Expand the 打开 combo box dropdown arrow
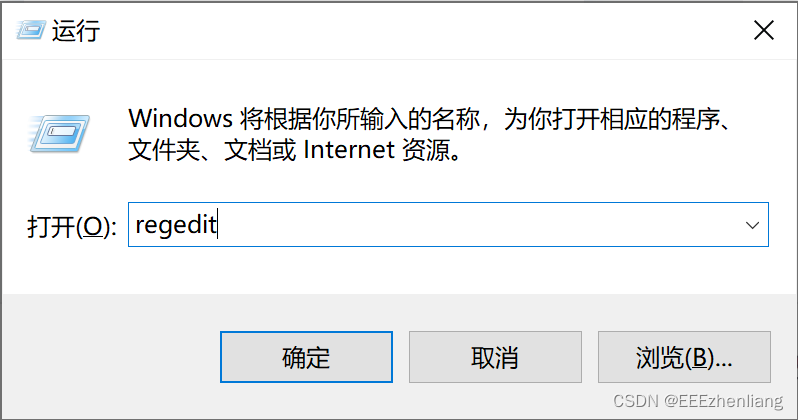798x420 pixels. pyautogui.click(x=752, y=225)
